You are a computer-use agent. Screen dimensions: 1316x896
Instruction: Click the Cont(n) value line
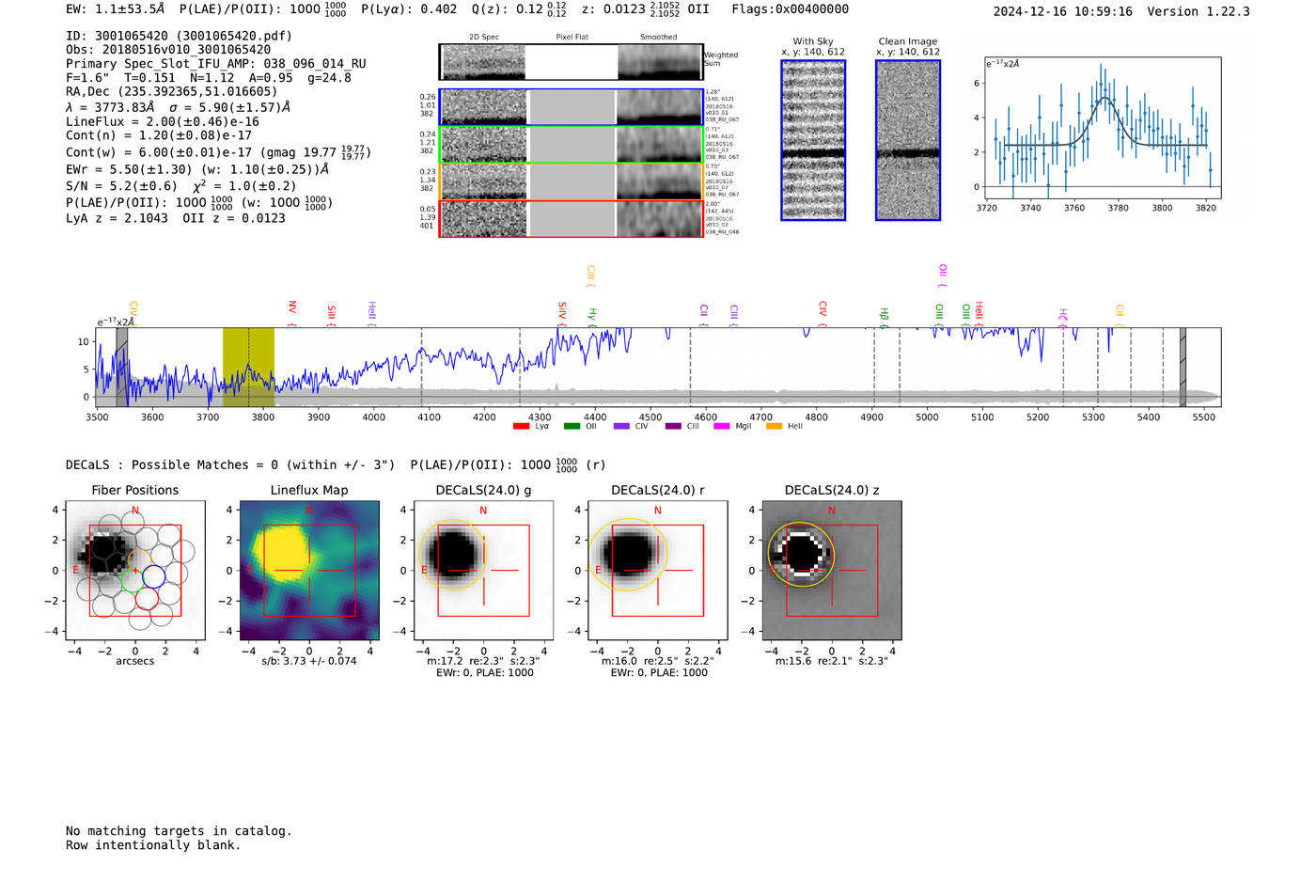point(159,135)
